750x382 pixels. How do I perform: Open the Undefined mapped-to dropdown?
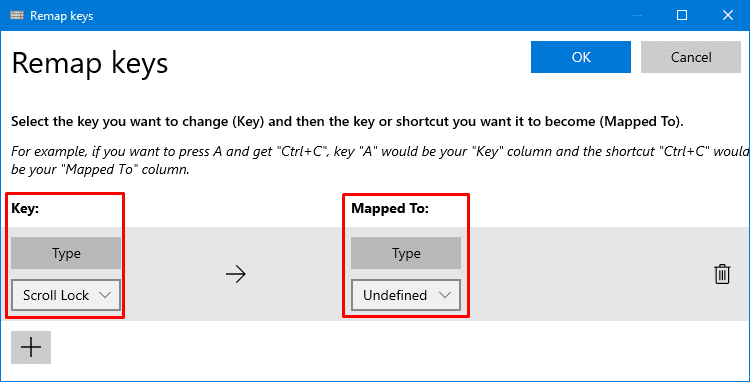(x=406, y=295)
